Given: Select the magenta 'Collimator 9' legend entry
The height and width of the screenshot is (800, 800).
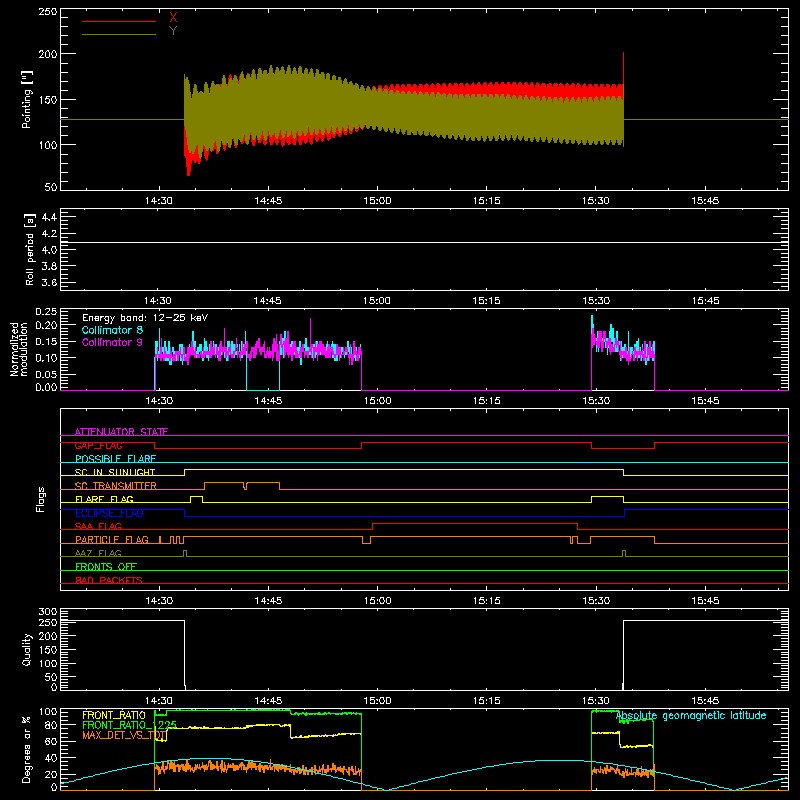Looking at the screenshot, I should coord(112,342).
